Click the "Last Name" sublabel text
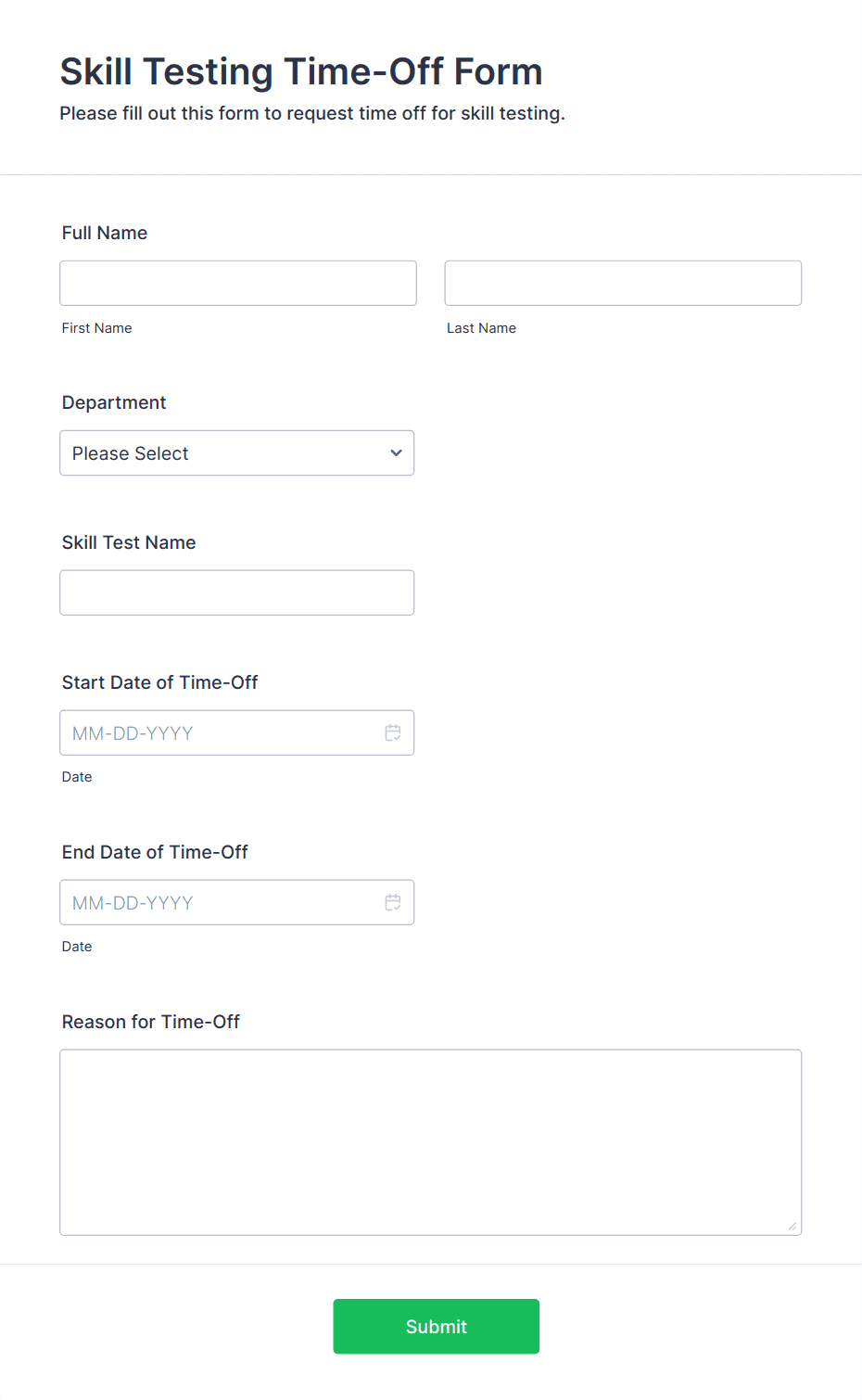The width and height of the screenshot is (862, 1400). (x=482, y=328)
